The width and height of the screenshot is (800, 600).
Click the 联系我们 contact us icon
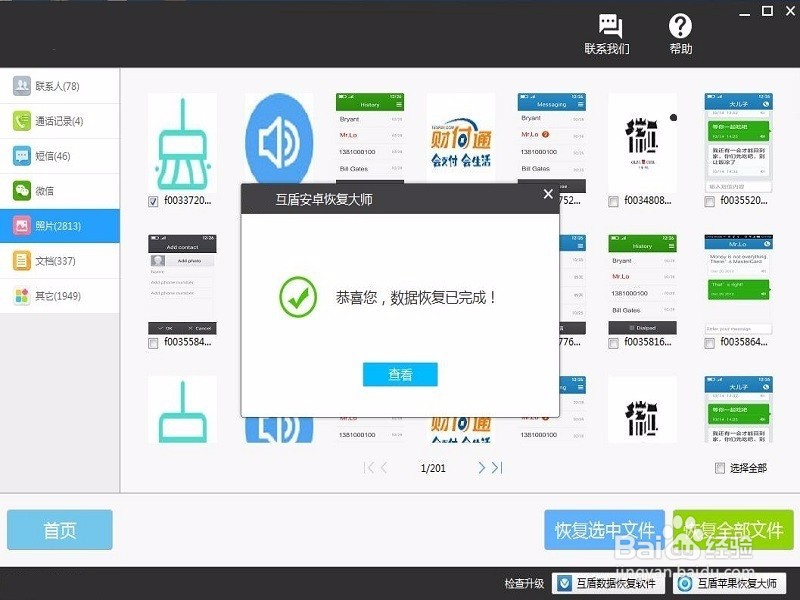[x=610, y=32]
